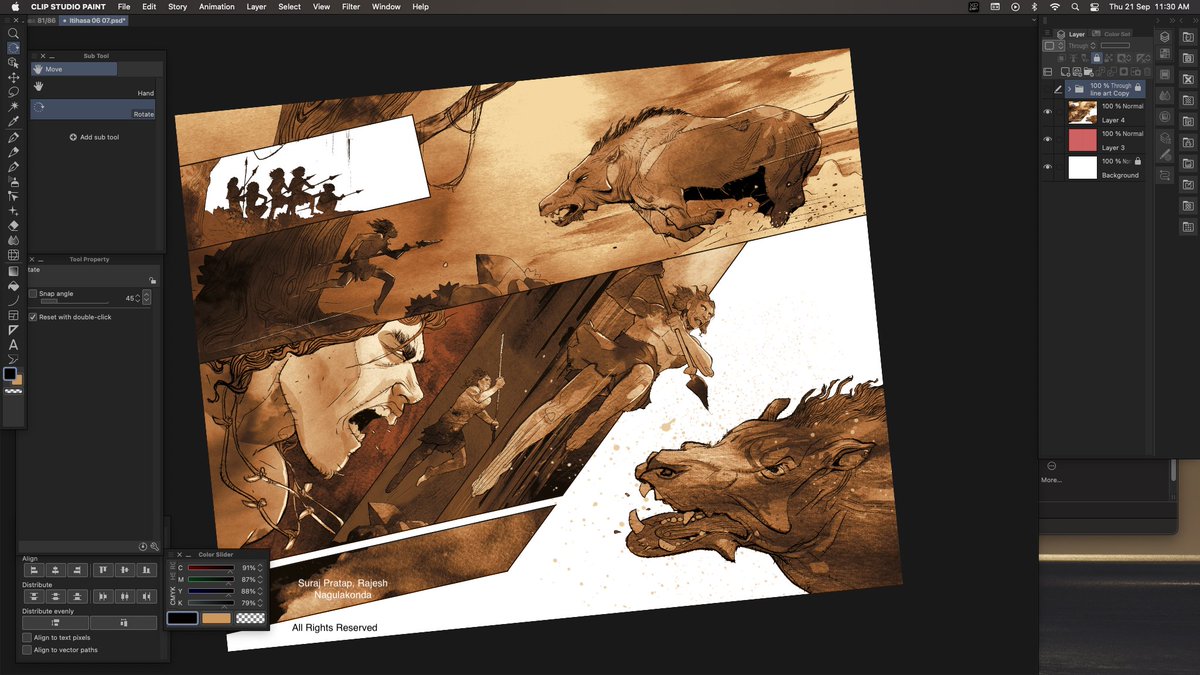1200x675 pixels.
Task: Open the Story menu
Action: coord(177,7)
